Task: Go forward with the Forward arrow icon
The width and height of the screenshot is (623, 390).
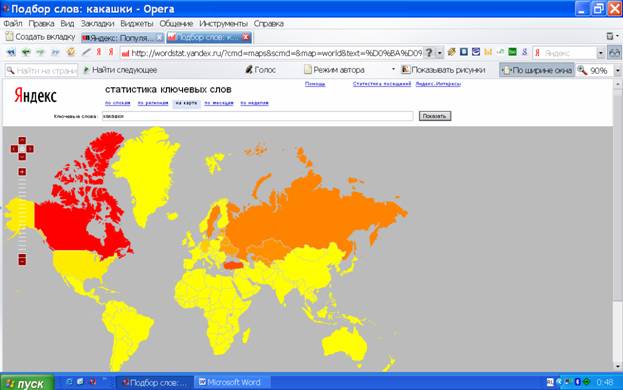Action: pyautogui.click(x=40, y=52)
